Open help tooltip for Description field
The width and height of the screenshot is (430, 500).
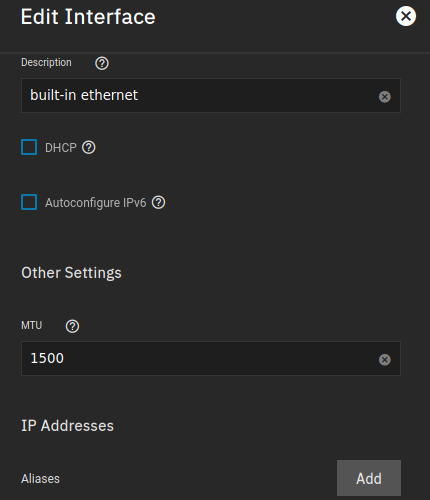click(102, 63)
